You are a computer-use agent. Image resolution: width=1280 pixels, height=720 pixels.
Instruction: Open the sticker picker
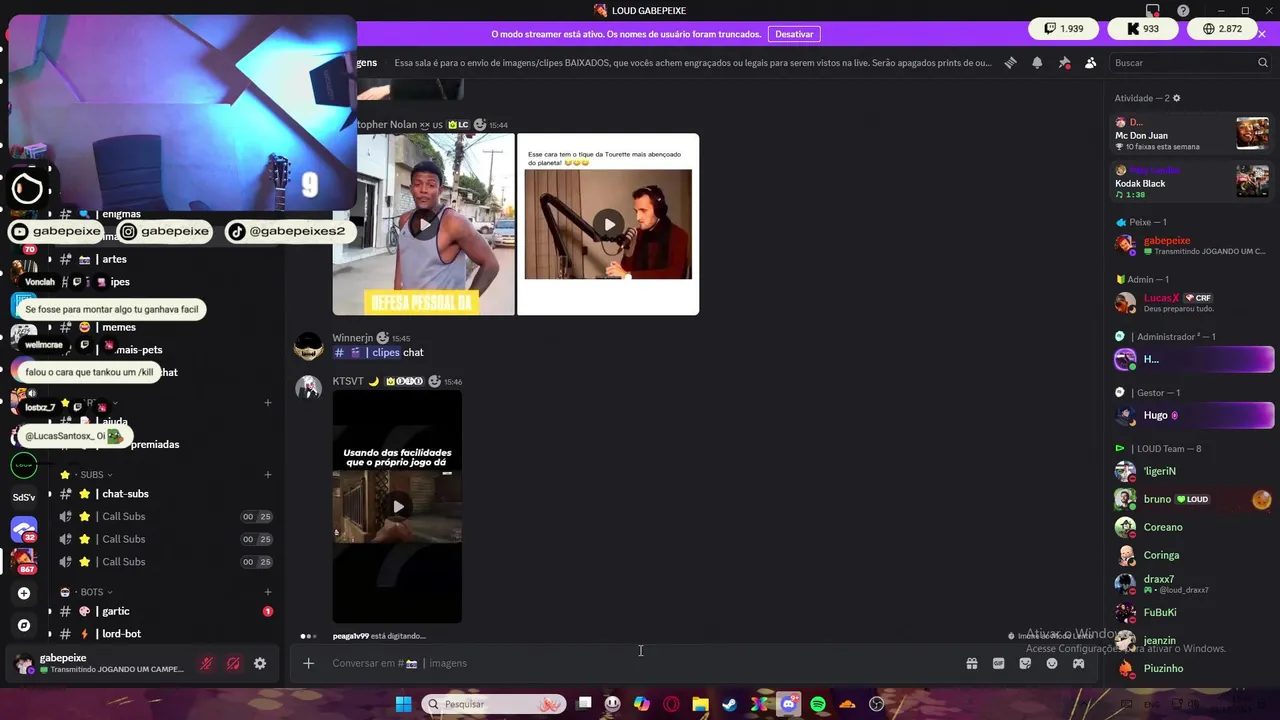[x=1025, y=663]
